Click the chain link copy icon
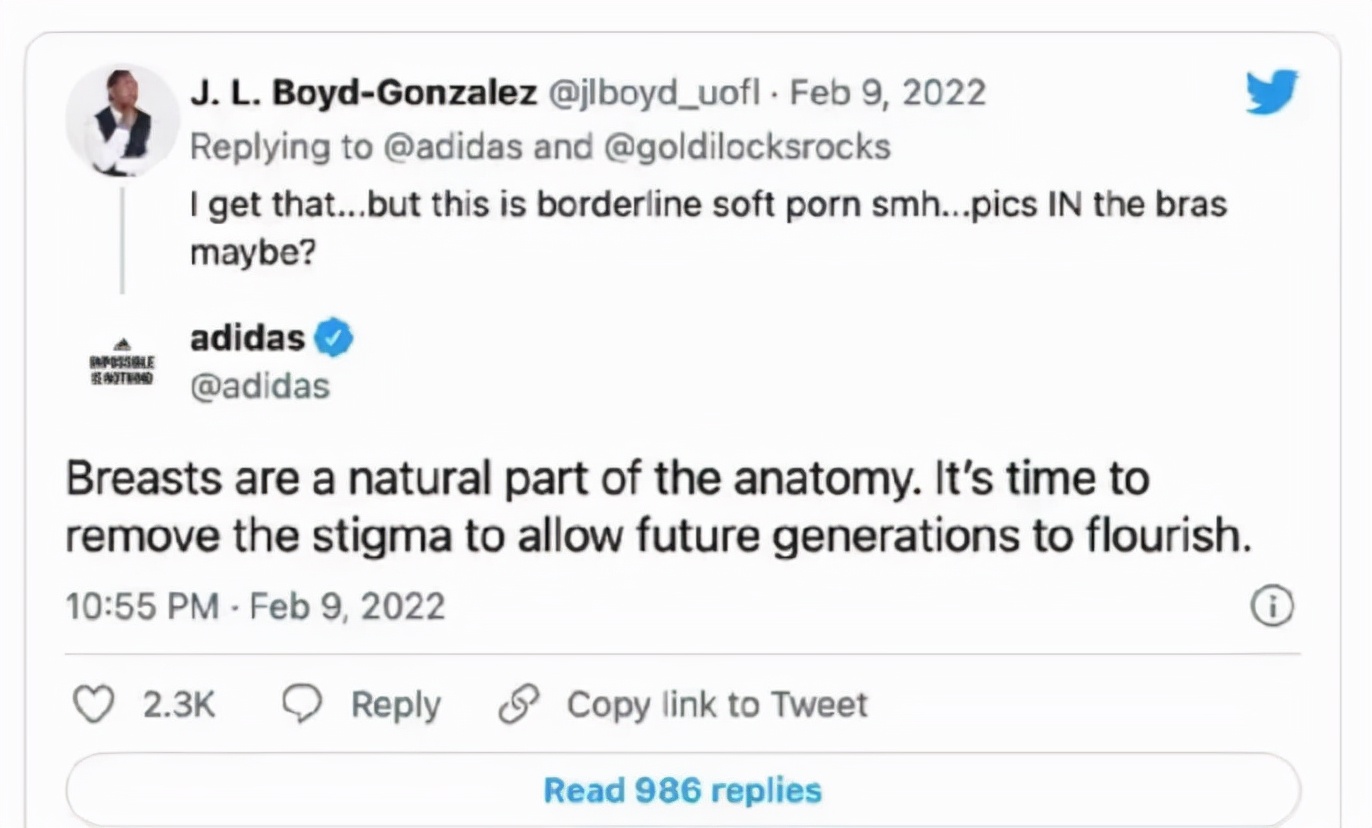 tap(519, 704)
